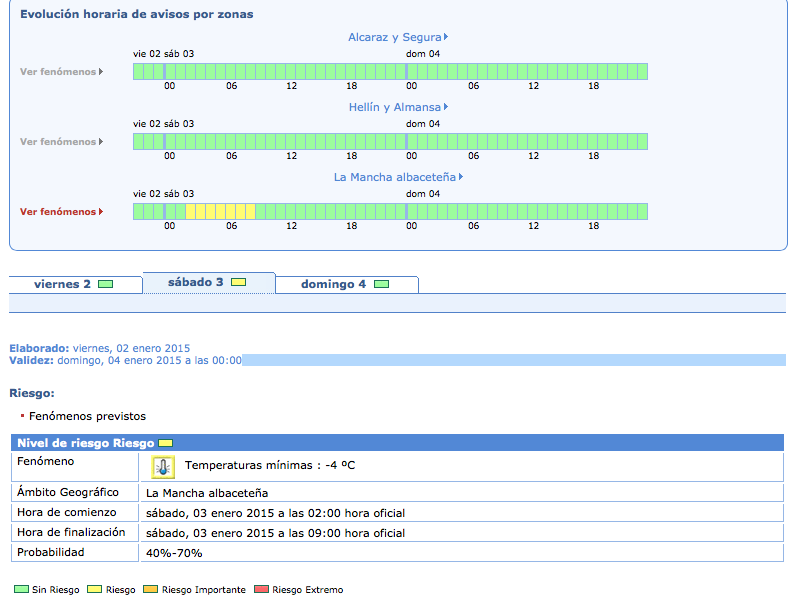Click the green Sin Riesgo legend box
The width and height of the screenshot is (796, 600).
click(20, 590)
